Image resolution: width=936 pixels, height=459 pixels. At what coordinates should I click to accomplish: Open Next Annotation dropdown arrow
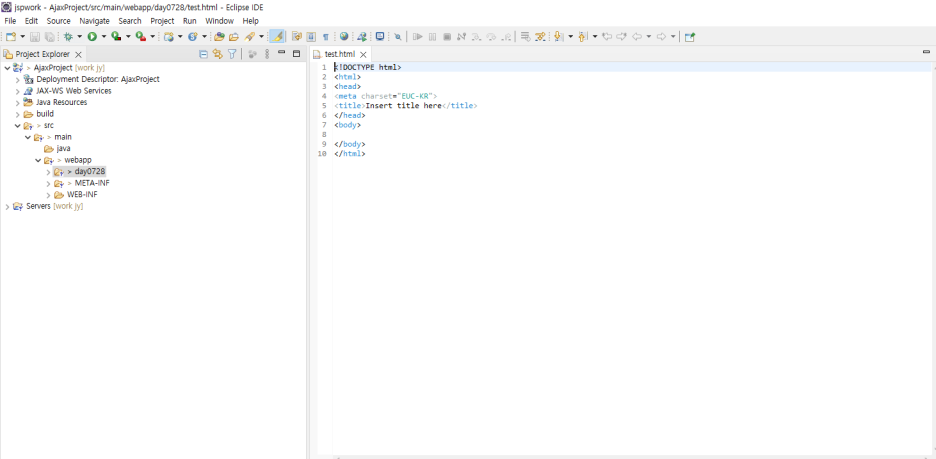coord(570,36)
